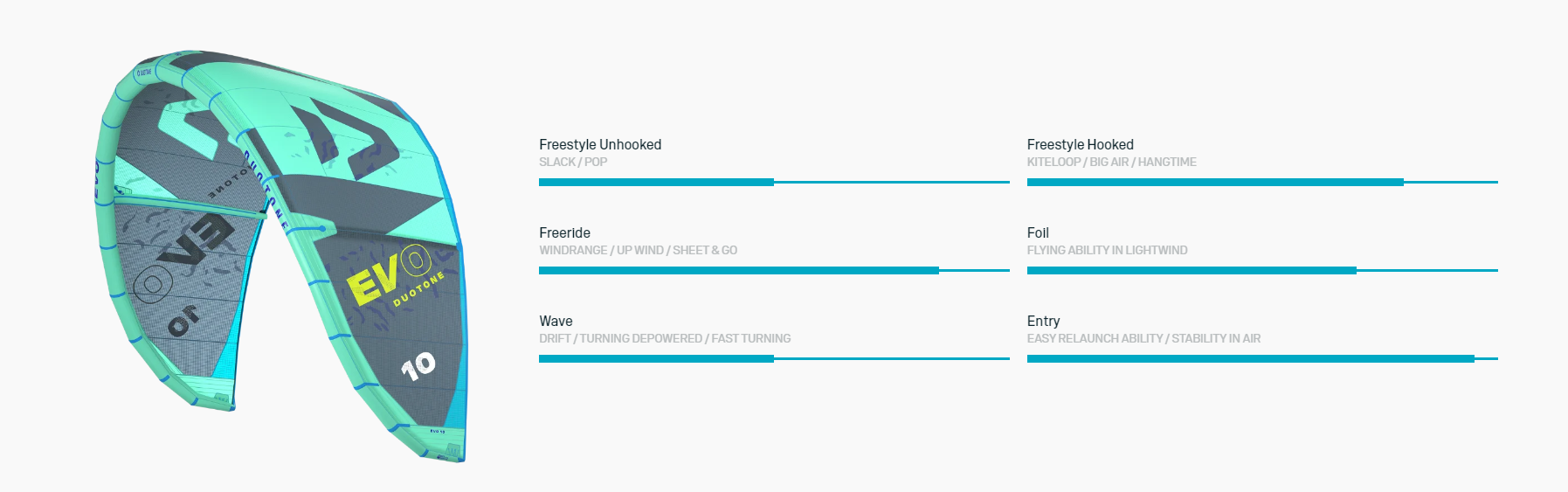Click the Wave rating bar
The image size is (1568, 492).
tap(774, 358)
